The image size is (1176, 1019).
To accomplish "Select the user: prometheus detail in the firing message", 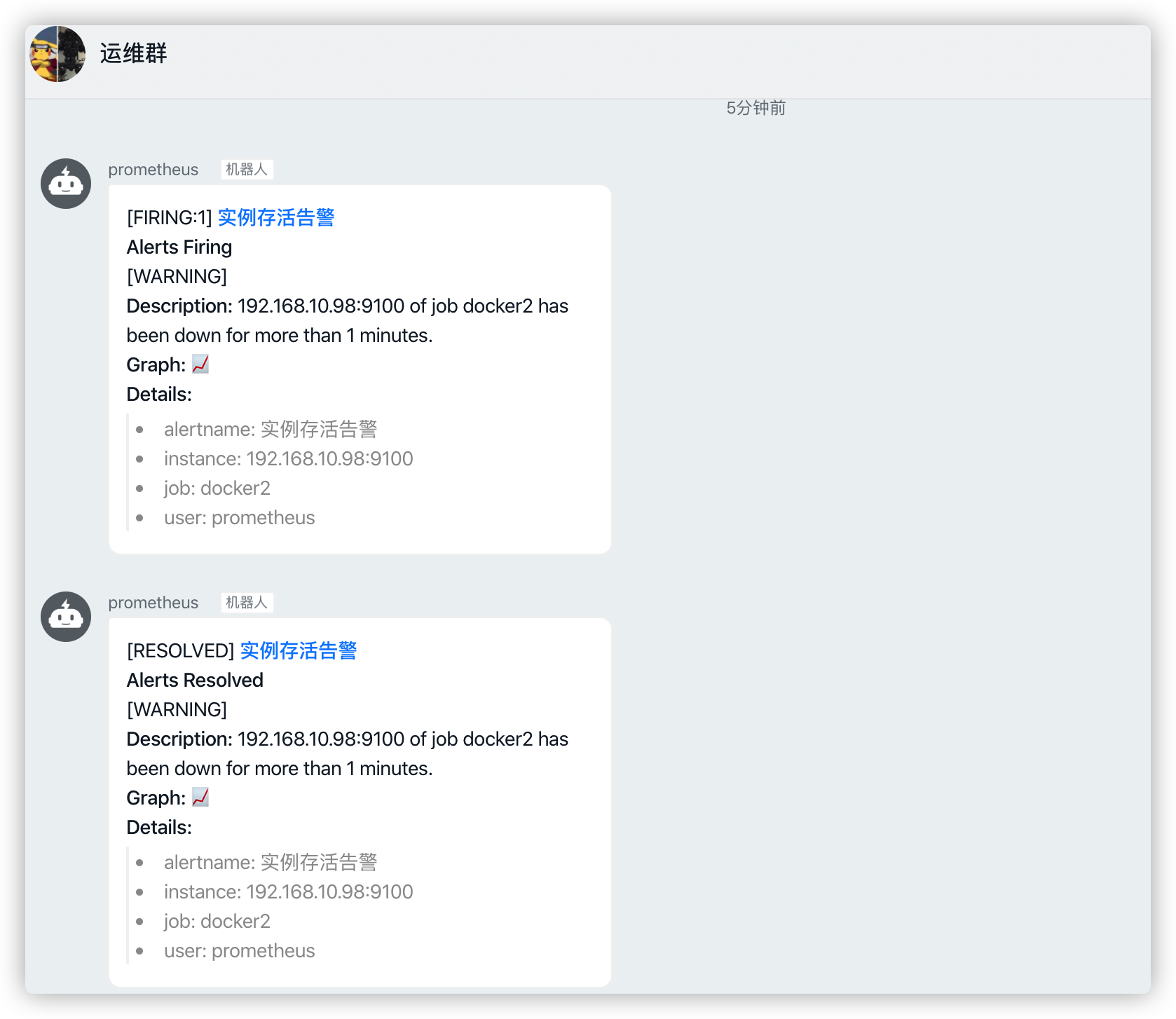I will pyautogui.click(x=239, y=517).
